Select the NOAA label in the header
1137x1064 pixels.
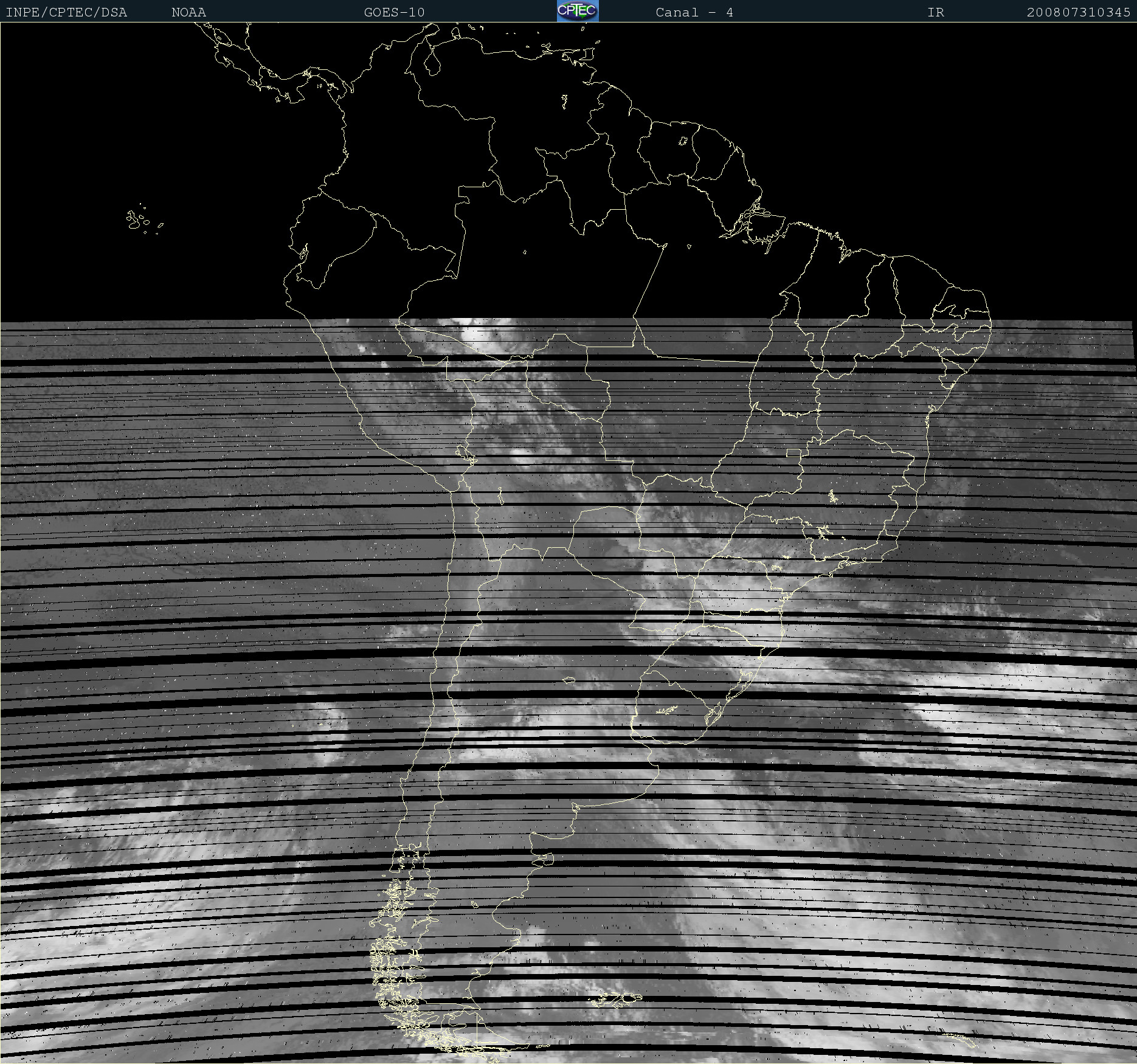[x=188, y=12]
